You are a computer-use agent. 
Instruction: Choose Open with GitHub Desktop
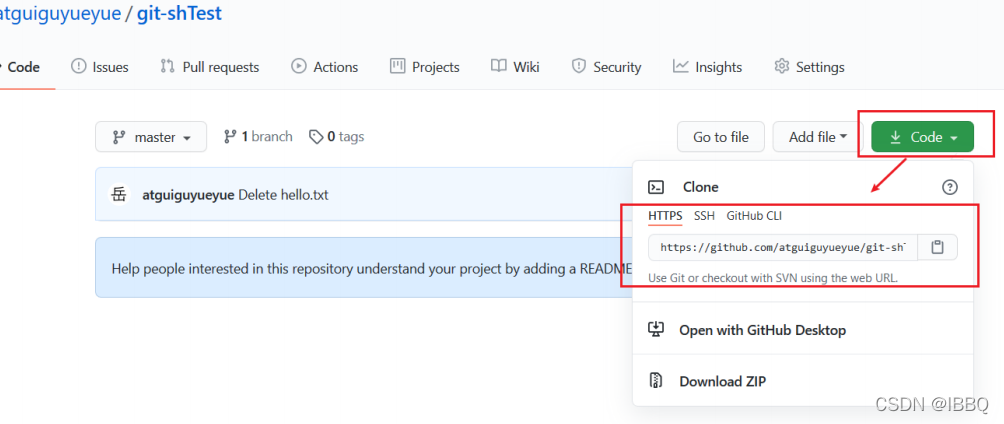tap(763, 330)
